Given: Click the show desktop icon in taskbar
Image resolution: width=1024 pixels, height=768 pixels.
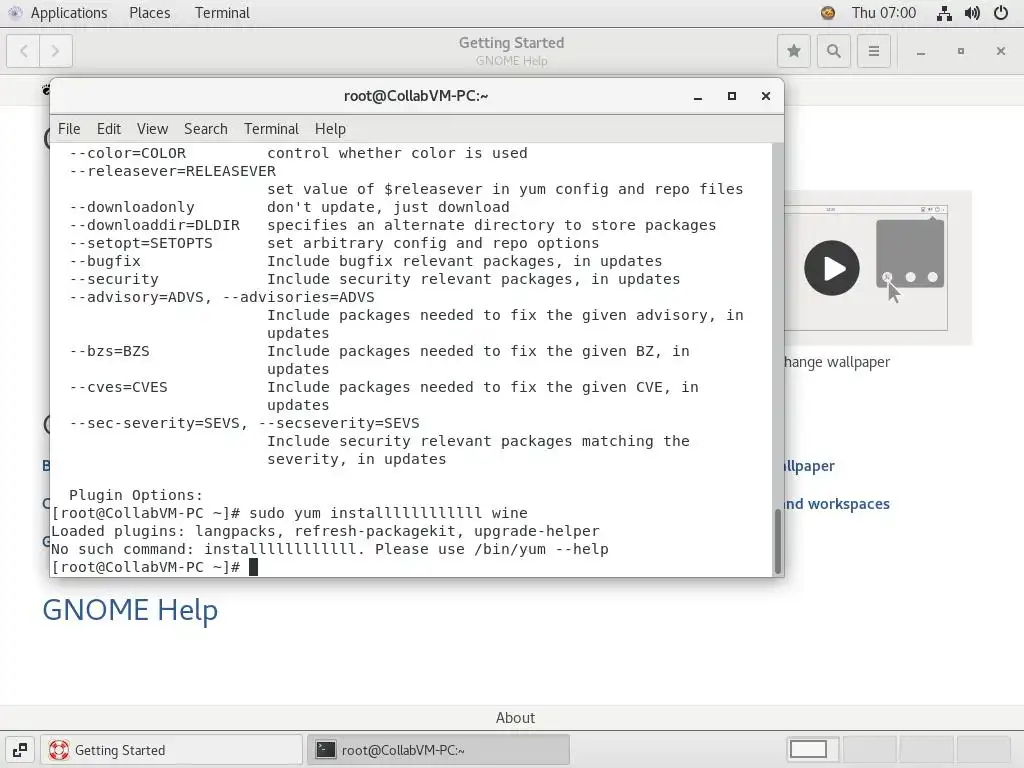Looking at the screenshot, I should [x=20, y=750].
